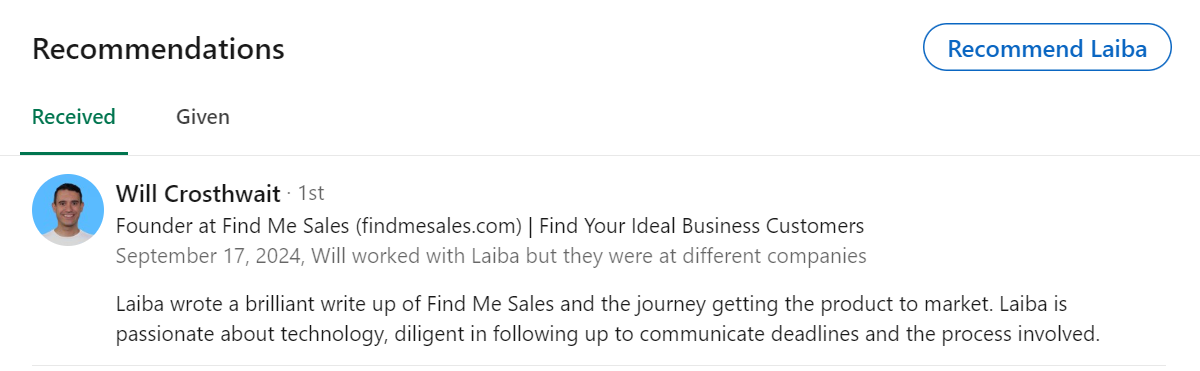The height and width of the screenshot is (371, 1200).
Task: Click the Recommend Laiba button
Action: (x=1047, y=49)
